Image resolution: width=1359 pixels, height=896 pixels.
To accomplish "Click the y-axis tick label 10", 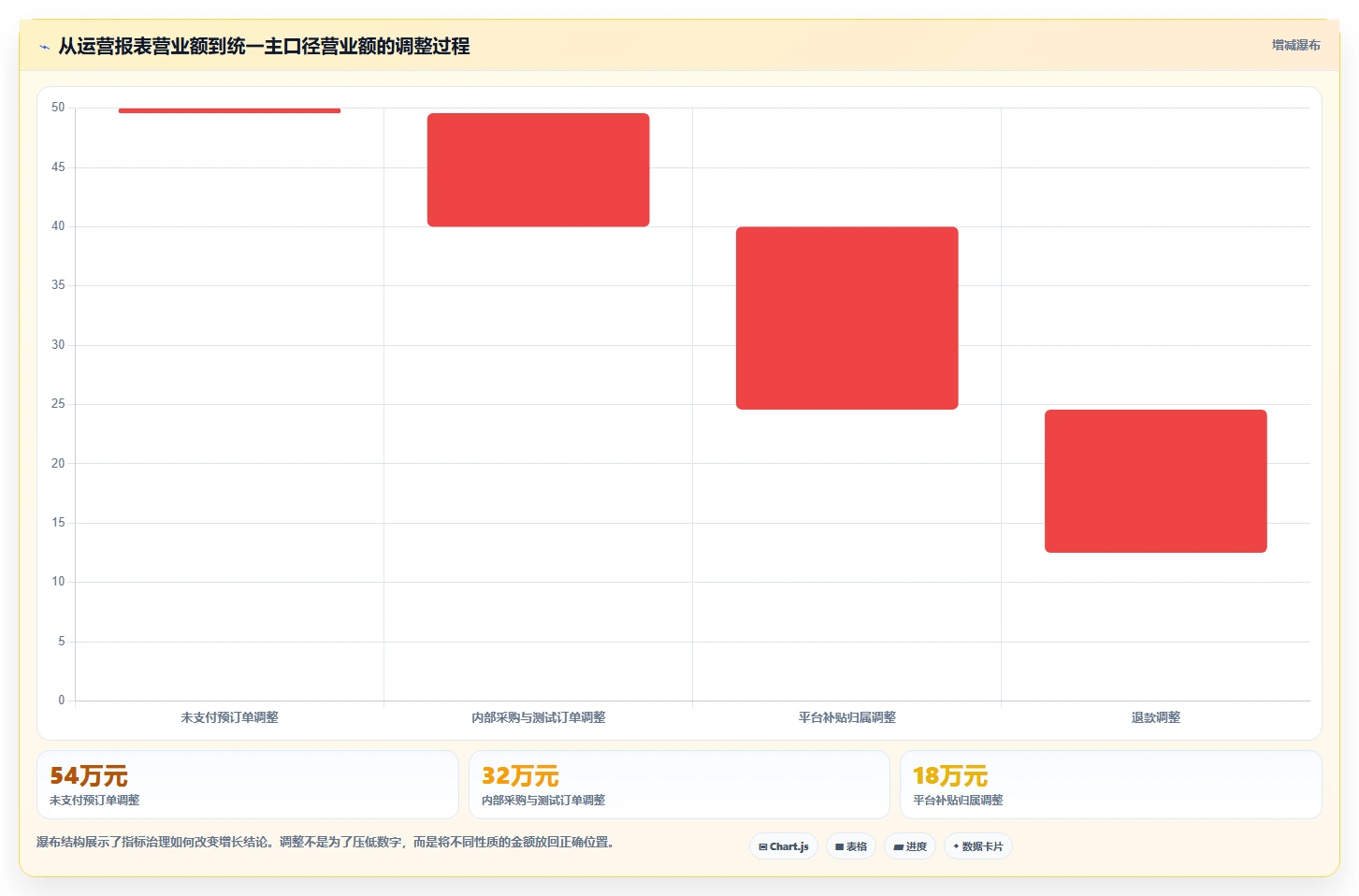I will pyautogui.click(x=58, y=582).
